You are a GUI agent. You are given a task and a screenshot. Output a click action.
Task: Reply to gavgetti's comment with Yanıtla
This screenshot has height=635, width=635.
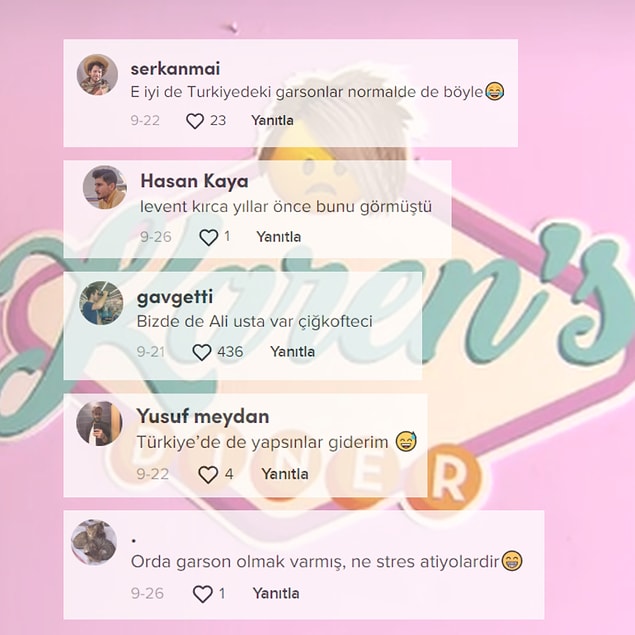click(292, 352)
